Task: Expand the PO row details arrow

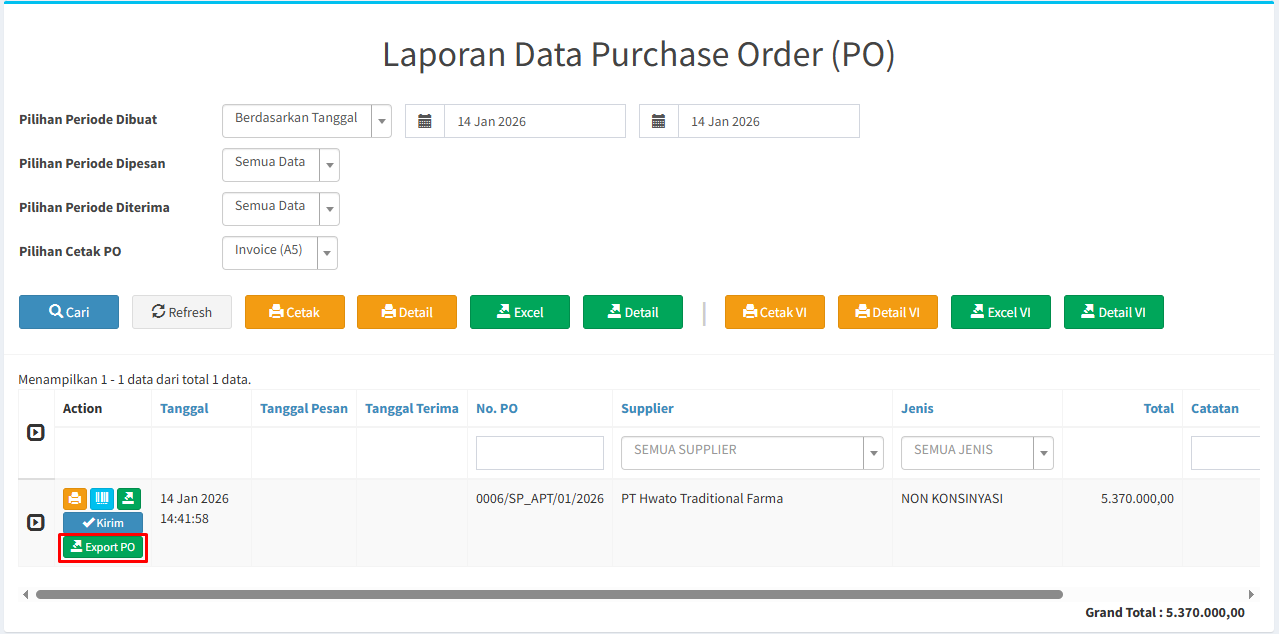Action: (x=35, y=522)
